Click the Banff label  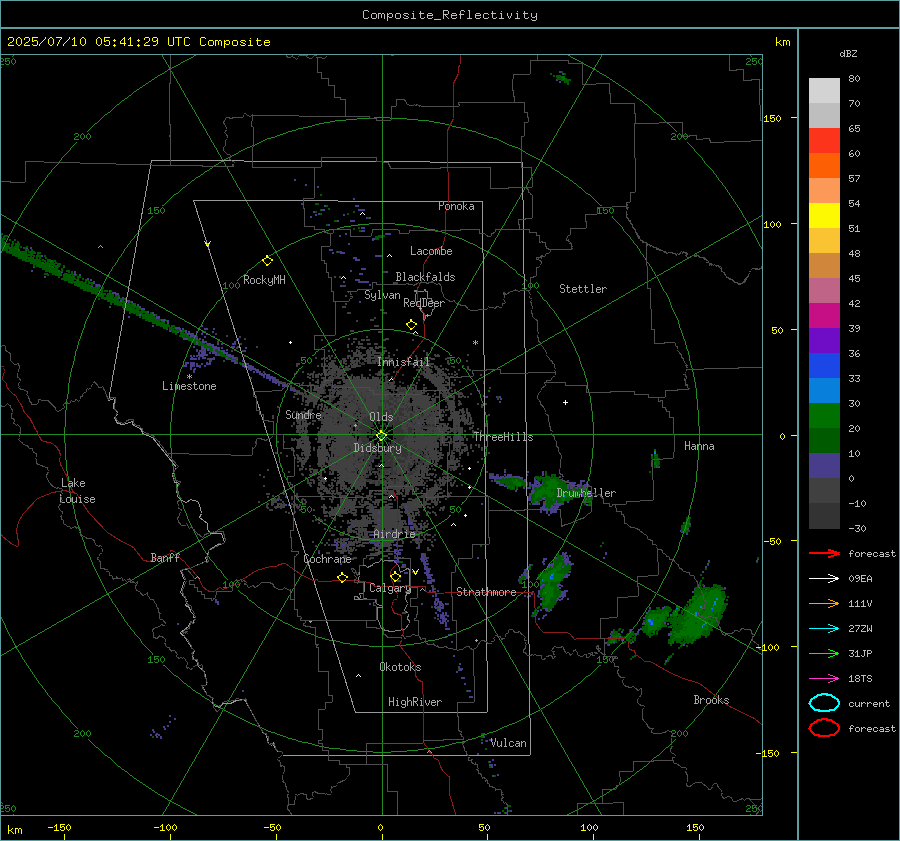pos(165,558)
